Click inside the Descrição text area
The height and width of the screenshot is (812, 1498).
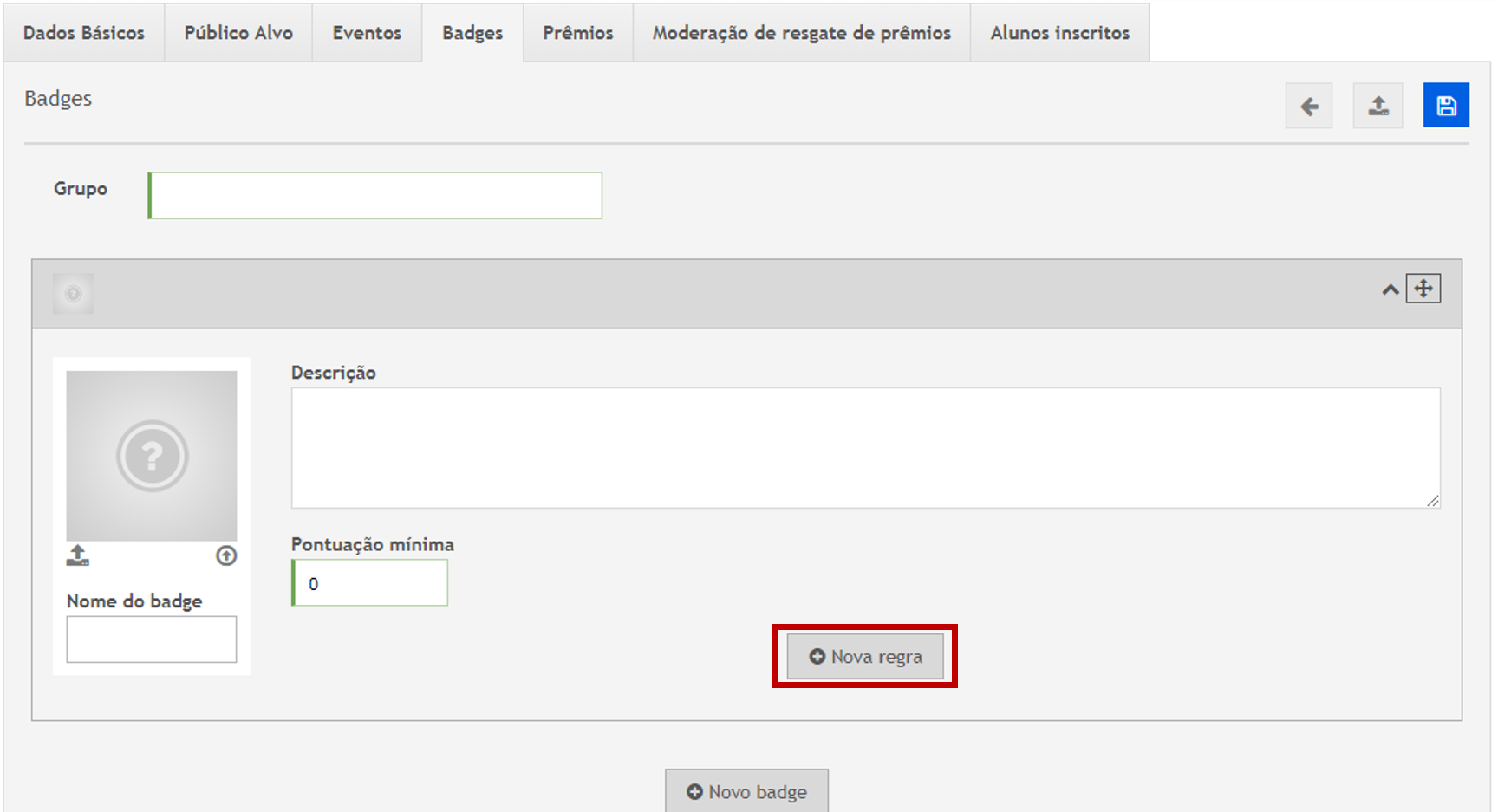pyautogui.click(x=865, y=447)
